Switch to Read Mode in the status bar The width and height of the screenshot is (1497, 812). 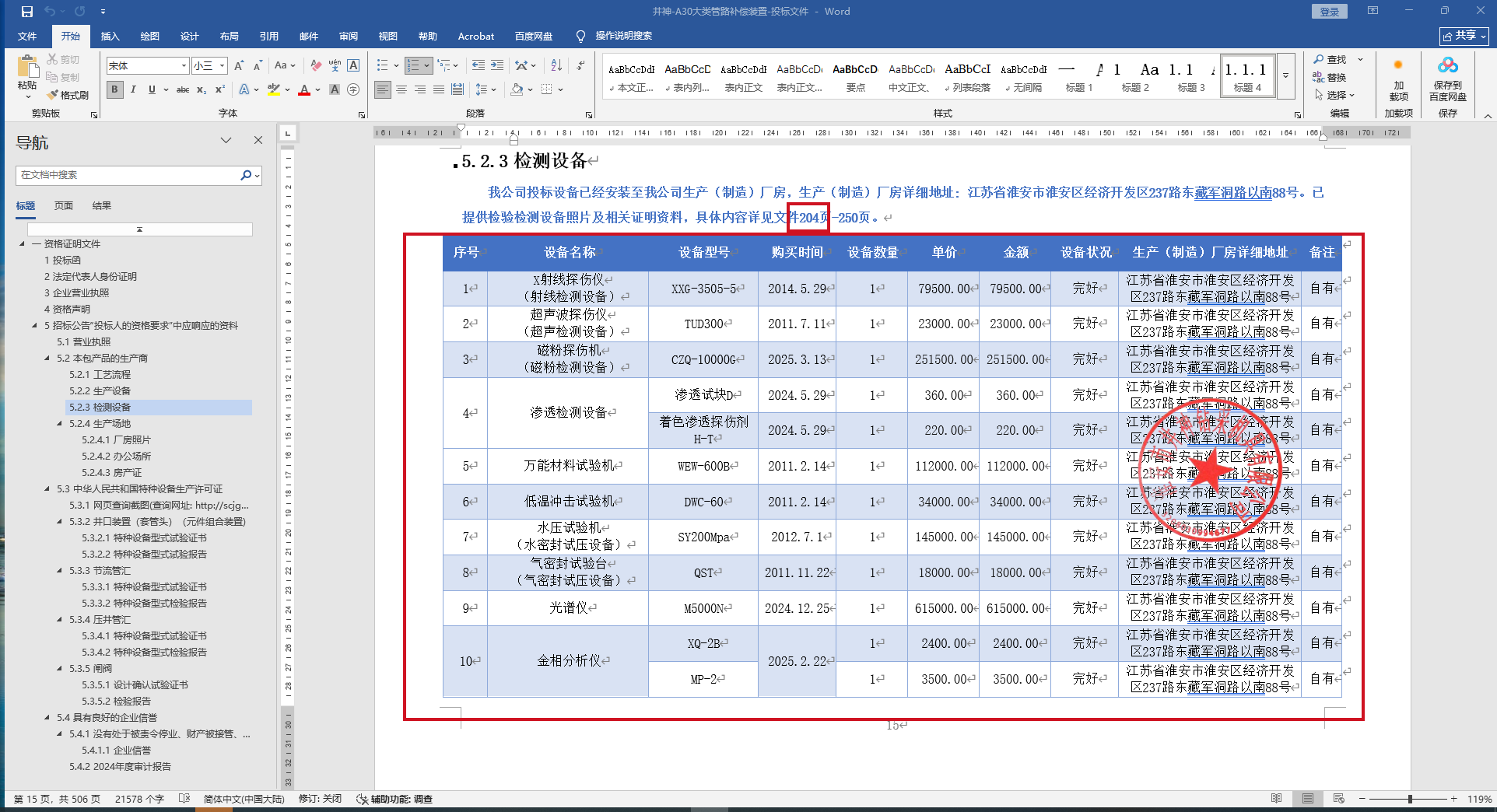(1276, 799)
